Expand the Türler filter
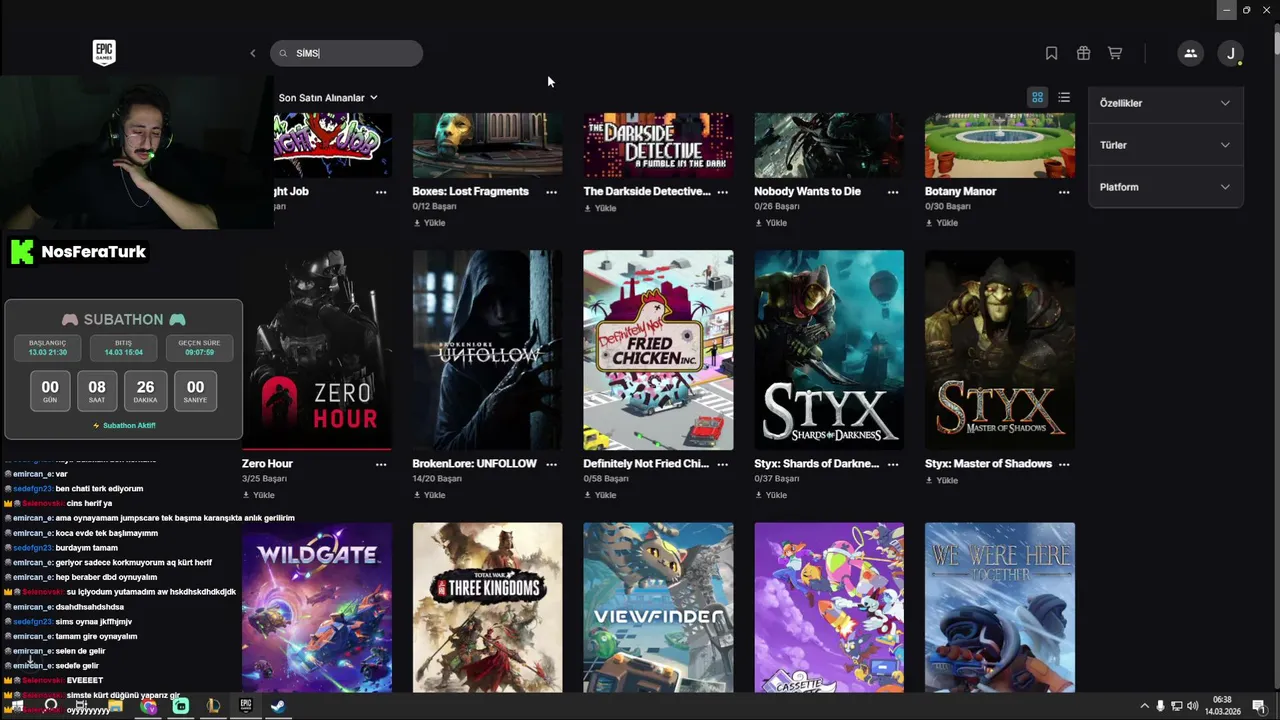 pos(1165,145)
